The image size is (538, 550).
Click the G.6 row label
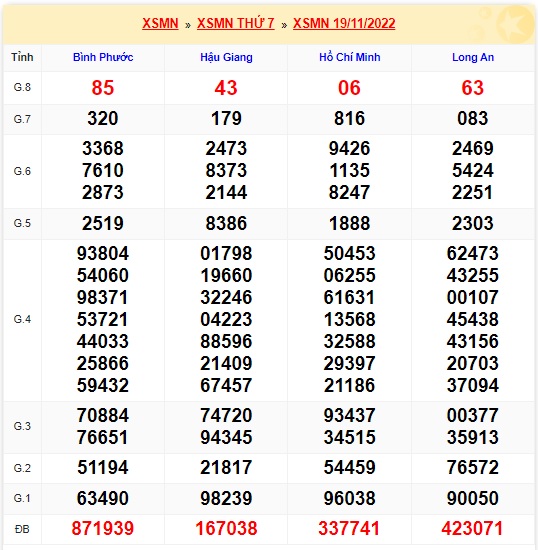coord(22,171)
